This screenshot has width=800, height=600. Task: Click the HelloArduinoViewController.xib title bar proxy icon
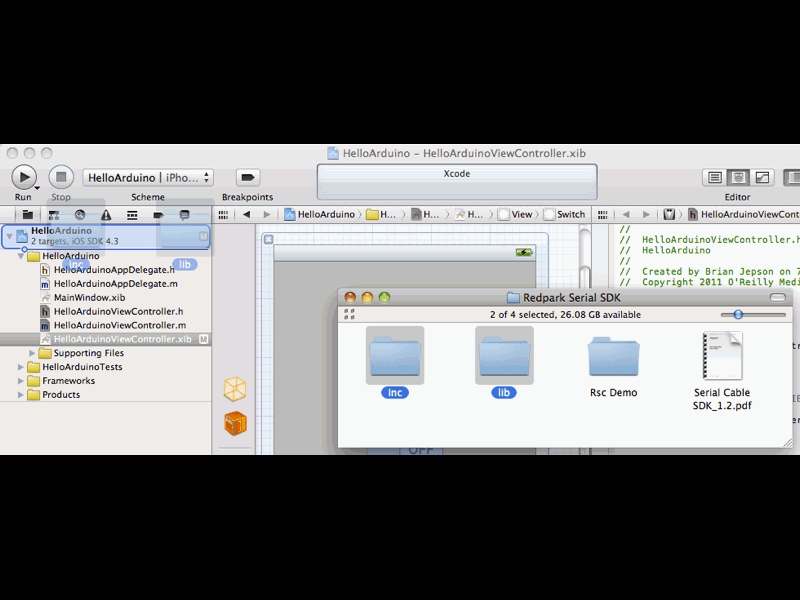pos(333,153)
